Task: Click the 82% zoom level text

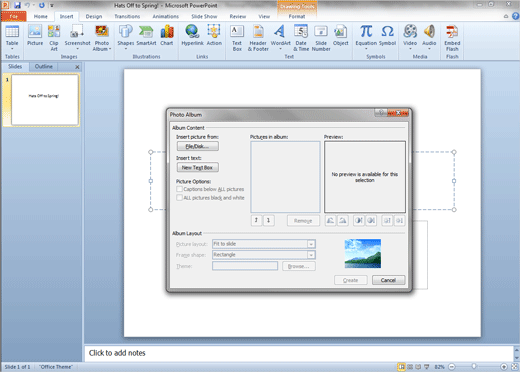Action: click(439, 367)
